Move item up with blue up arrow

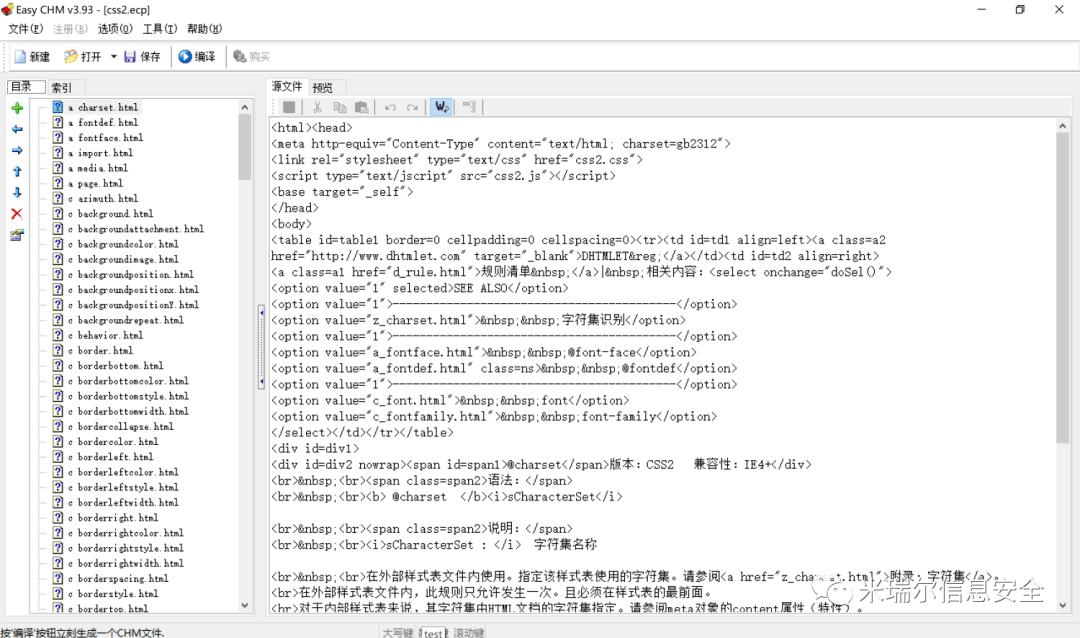click(x=17, y=172)
